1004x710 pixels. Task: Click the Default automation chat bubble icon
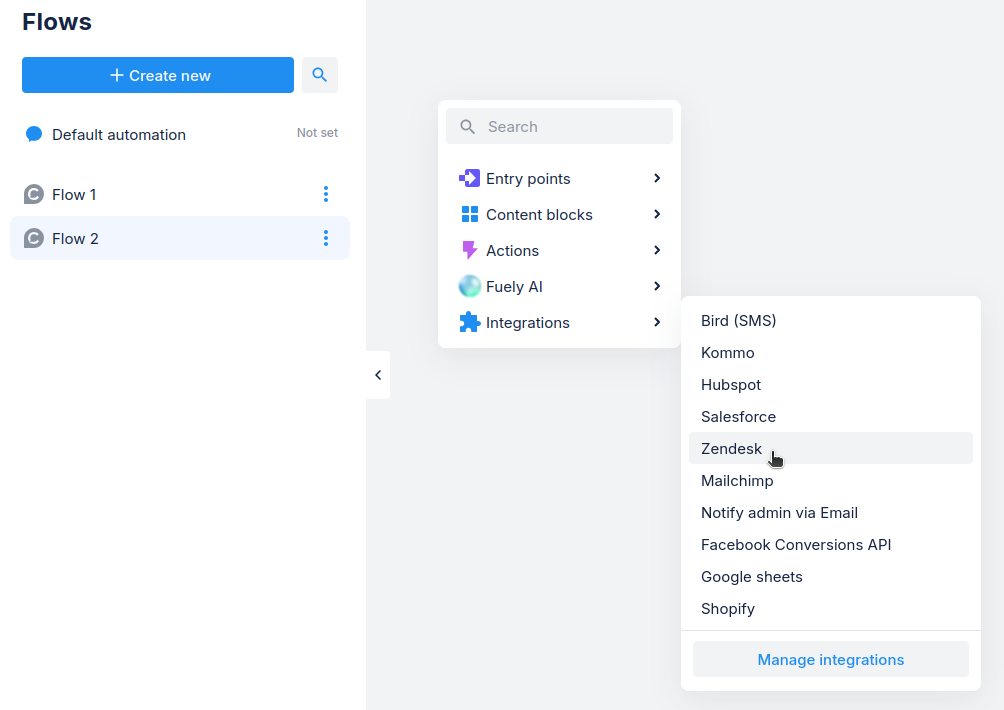34,134
